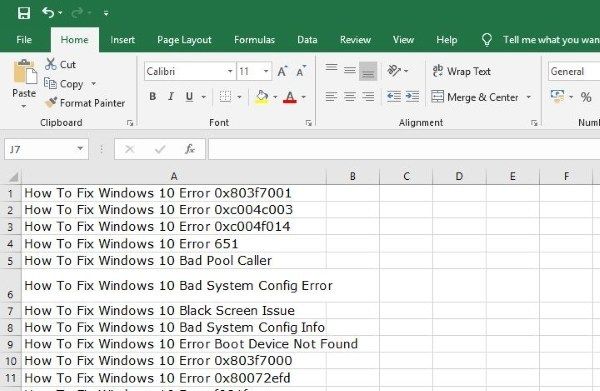The image size is (600, 391).
Task: Toggle Italic formatting
Action: [x=171, y=96]
